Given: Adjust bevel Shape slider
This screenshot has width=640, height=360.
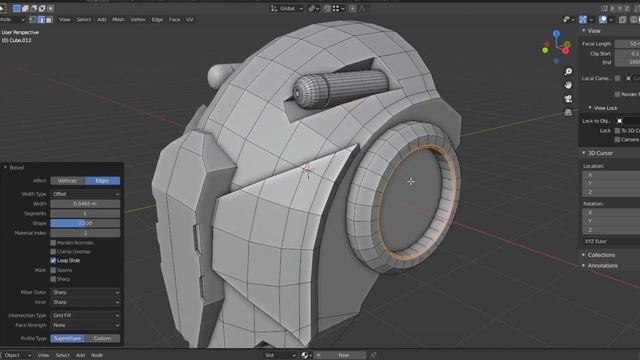Looking at the screenshot, I should click(x=85, y=223).
